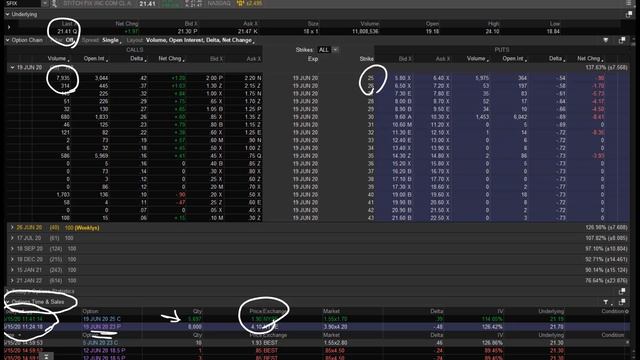Open the symbol selector dropdown next to SFIX
Screen dimensions: 640x360
tap(44, 3)
